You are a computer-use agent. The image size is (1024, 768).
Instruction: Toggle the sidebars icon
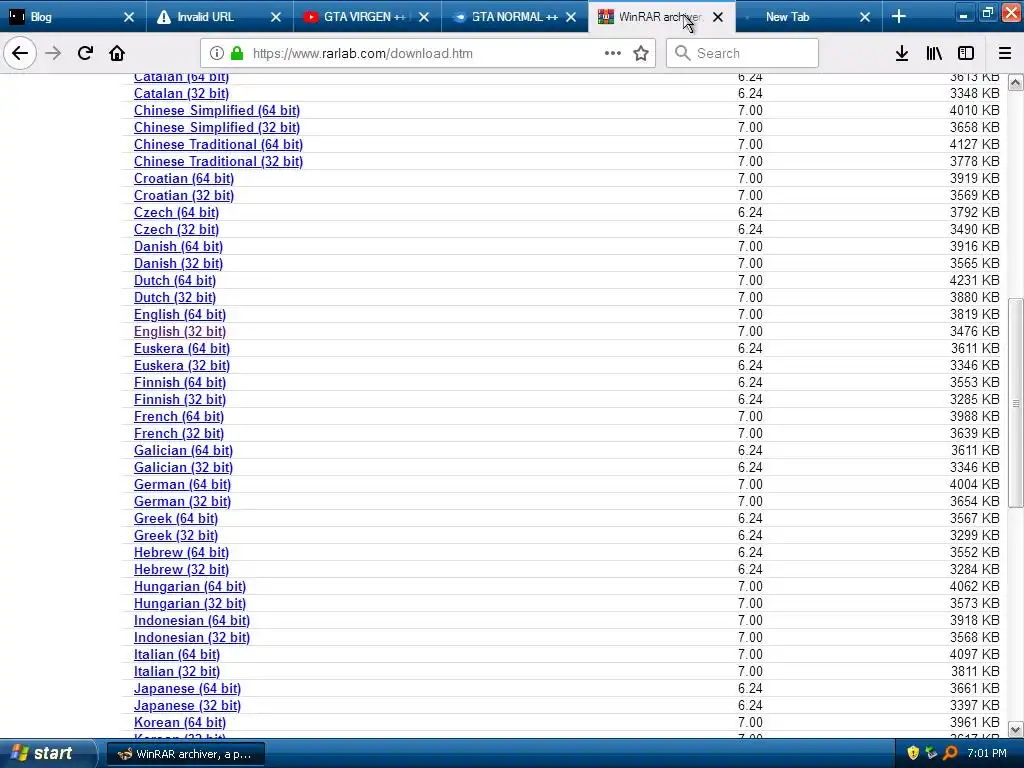click(x=966, y=53)
